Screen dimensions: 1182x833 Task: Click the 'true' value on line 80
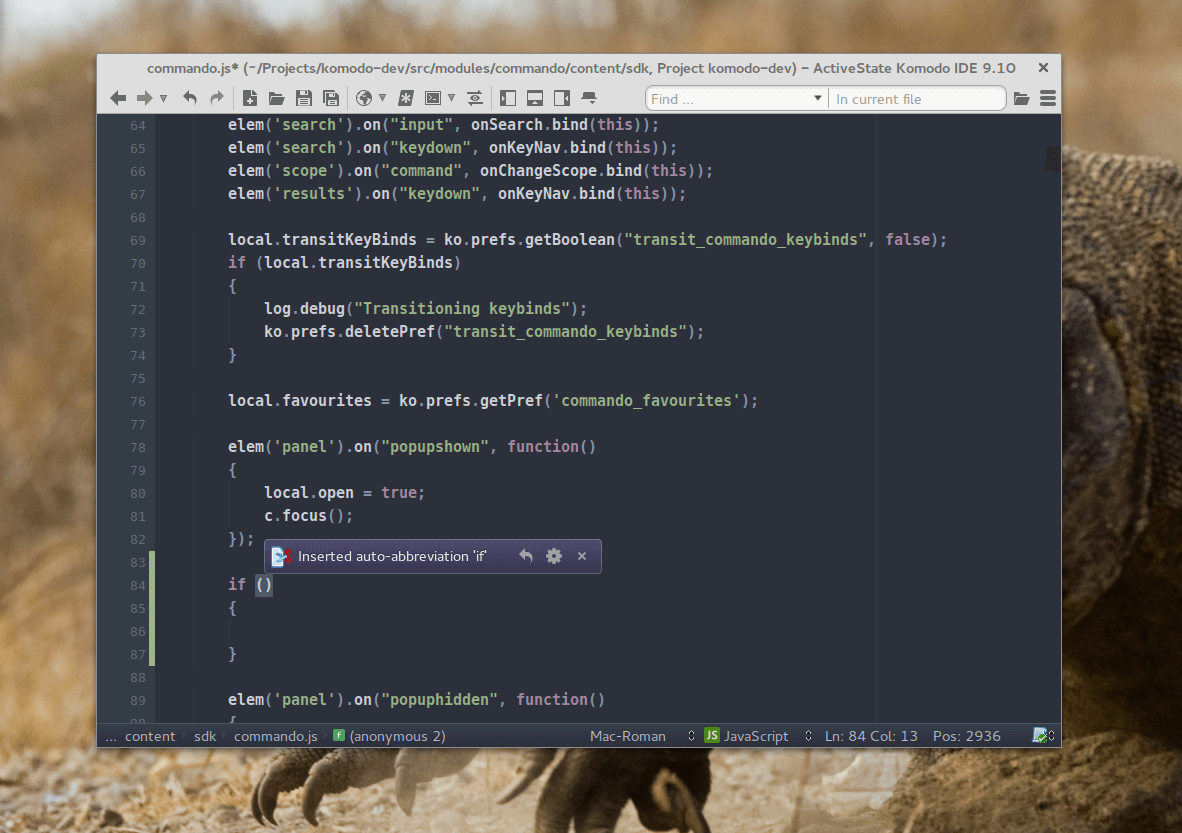pyautogui.click(x=399, y=493)
